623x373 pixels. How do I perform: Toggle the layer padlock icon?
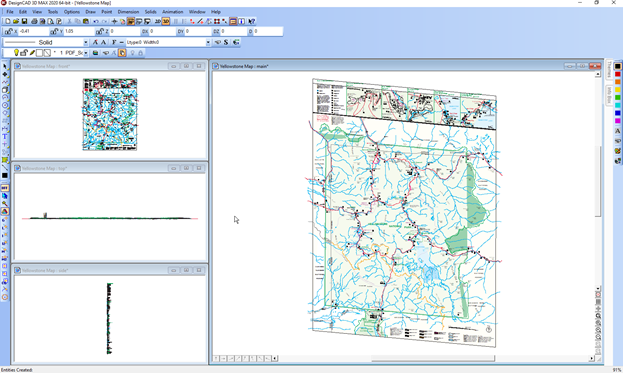(24, 52)
